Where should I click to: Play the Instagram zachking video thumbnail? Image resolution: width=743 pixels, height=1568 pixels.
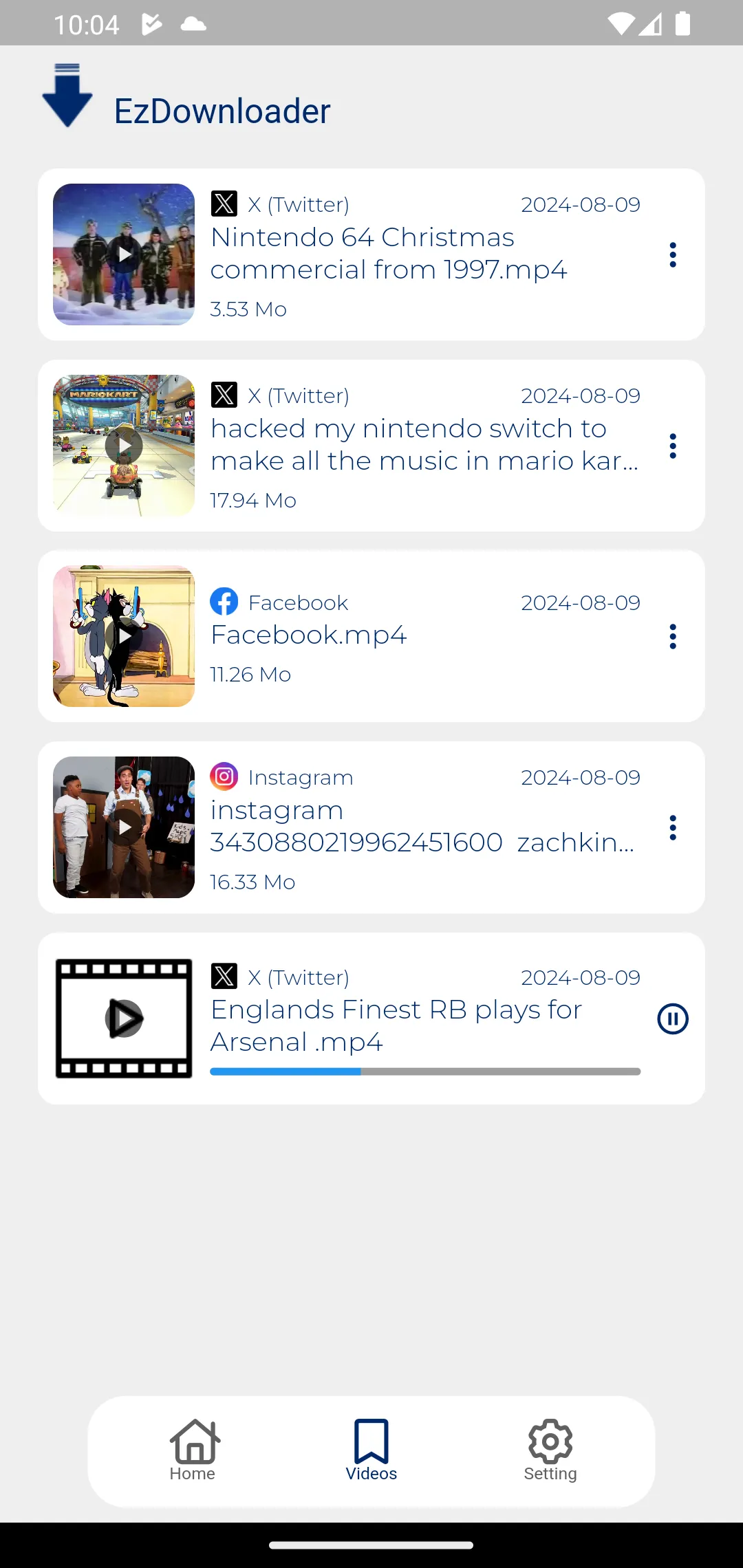(124, 827)
